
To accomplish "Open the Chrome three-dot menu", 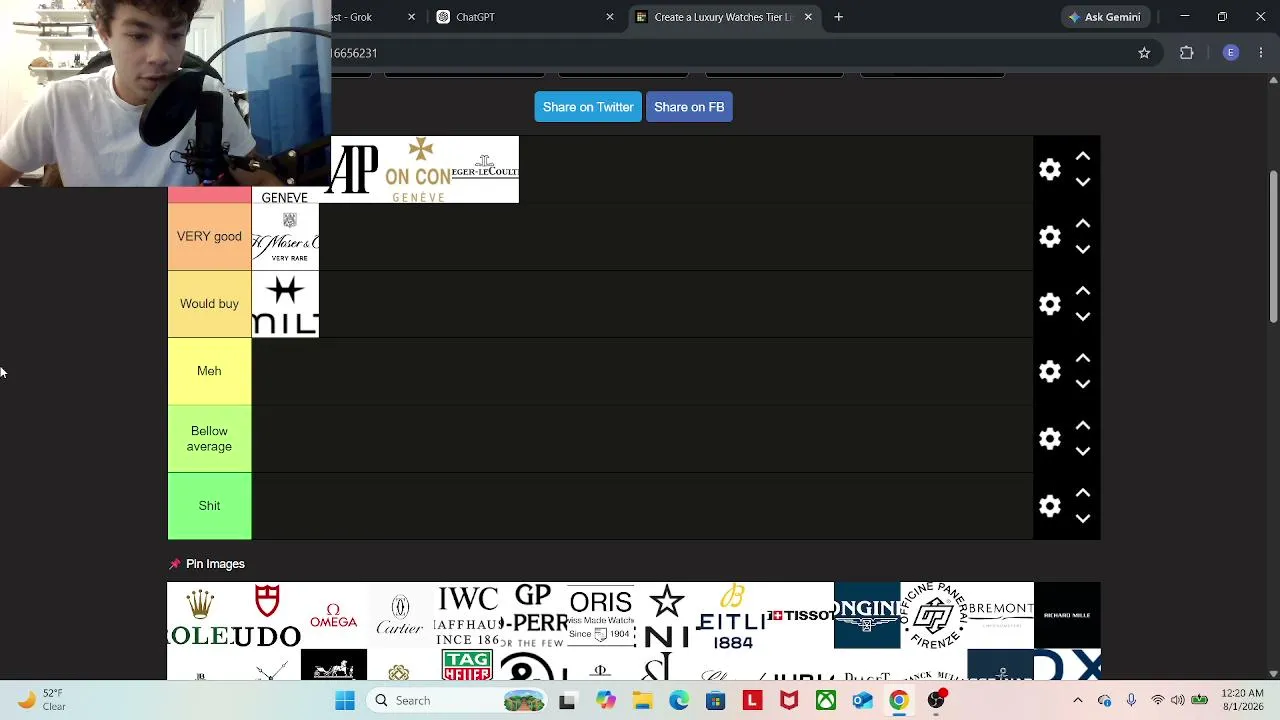I will (x=1261, y=53).
